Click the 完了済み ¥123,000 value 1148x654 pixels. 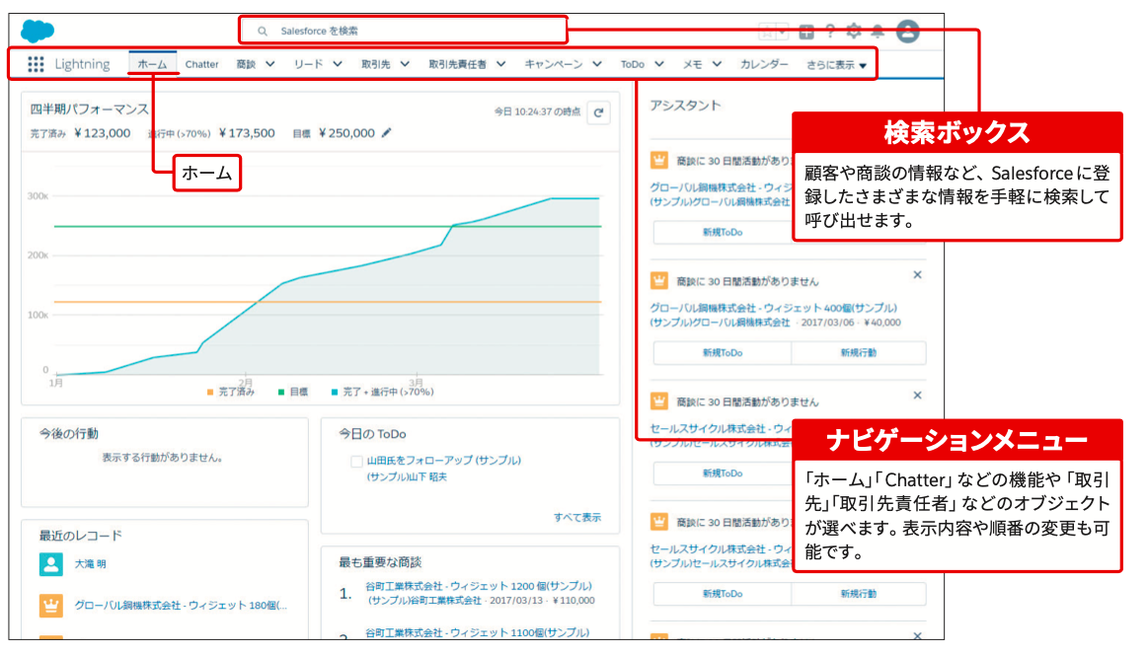(102, 133)
